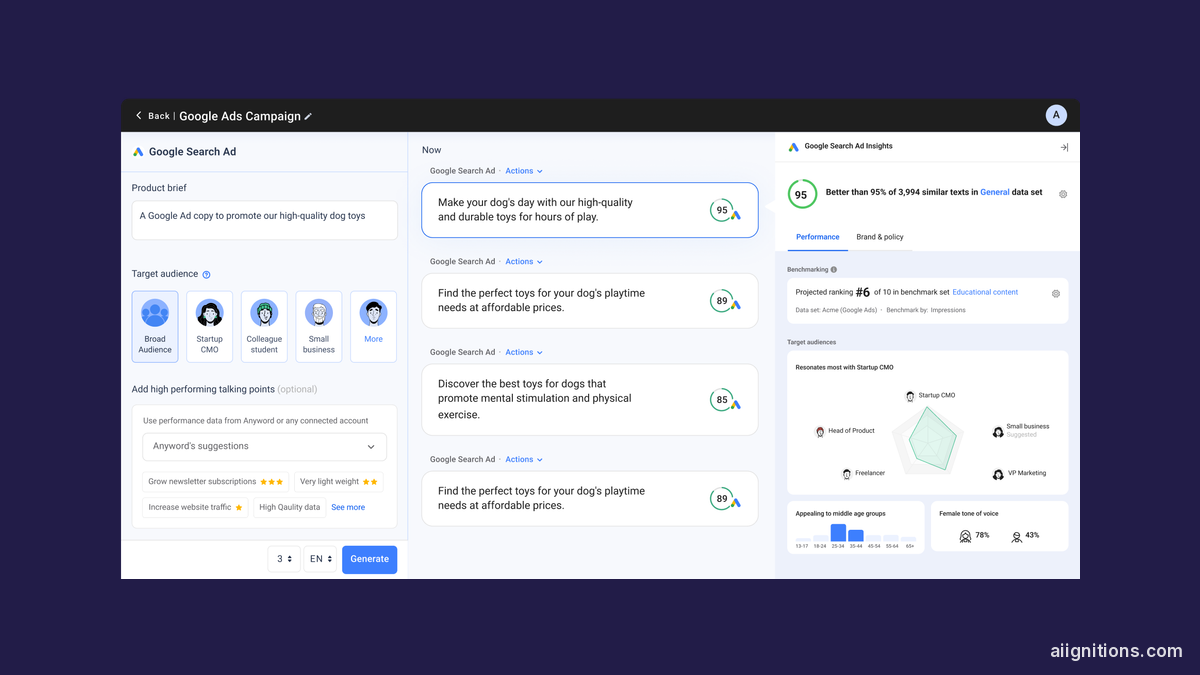Click the Target audience help icon
This screenshot has width=1200, height=675.
pos(207,274)
